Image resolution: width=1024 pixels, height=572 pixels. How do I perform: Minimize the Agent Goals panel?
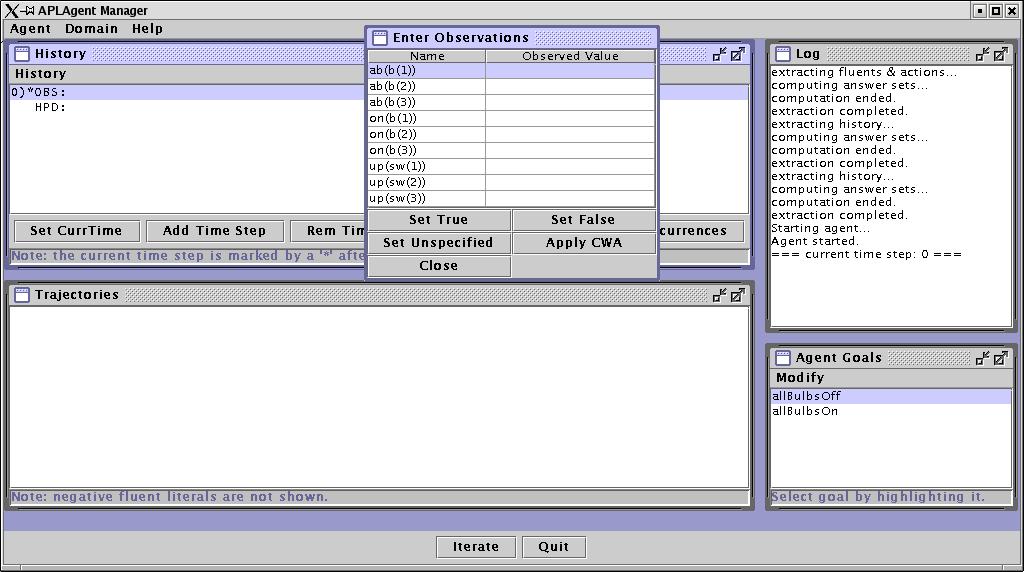coord(983,358)
